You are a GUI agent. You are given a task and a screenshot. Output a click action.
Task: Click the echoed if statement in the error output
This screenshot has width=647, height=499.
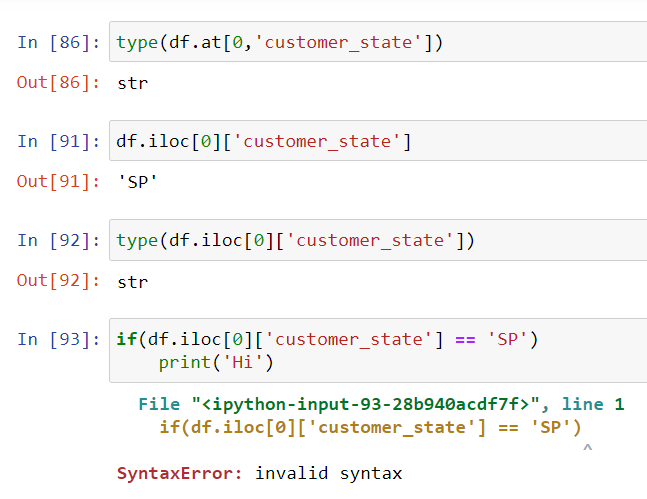(x=370, y=427)
